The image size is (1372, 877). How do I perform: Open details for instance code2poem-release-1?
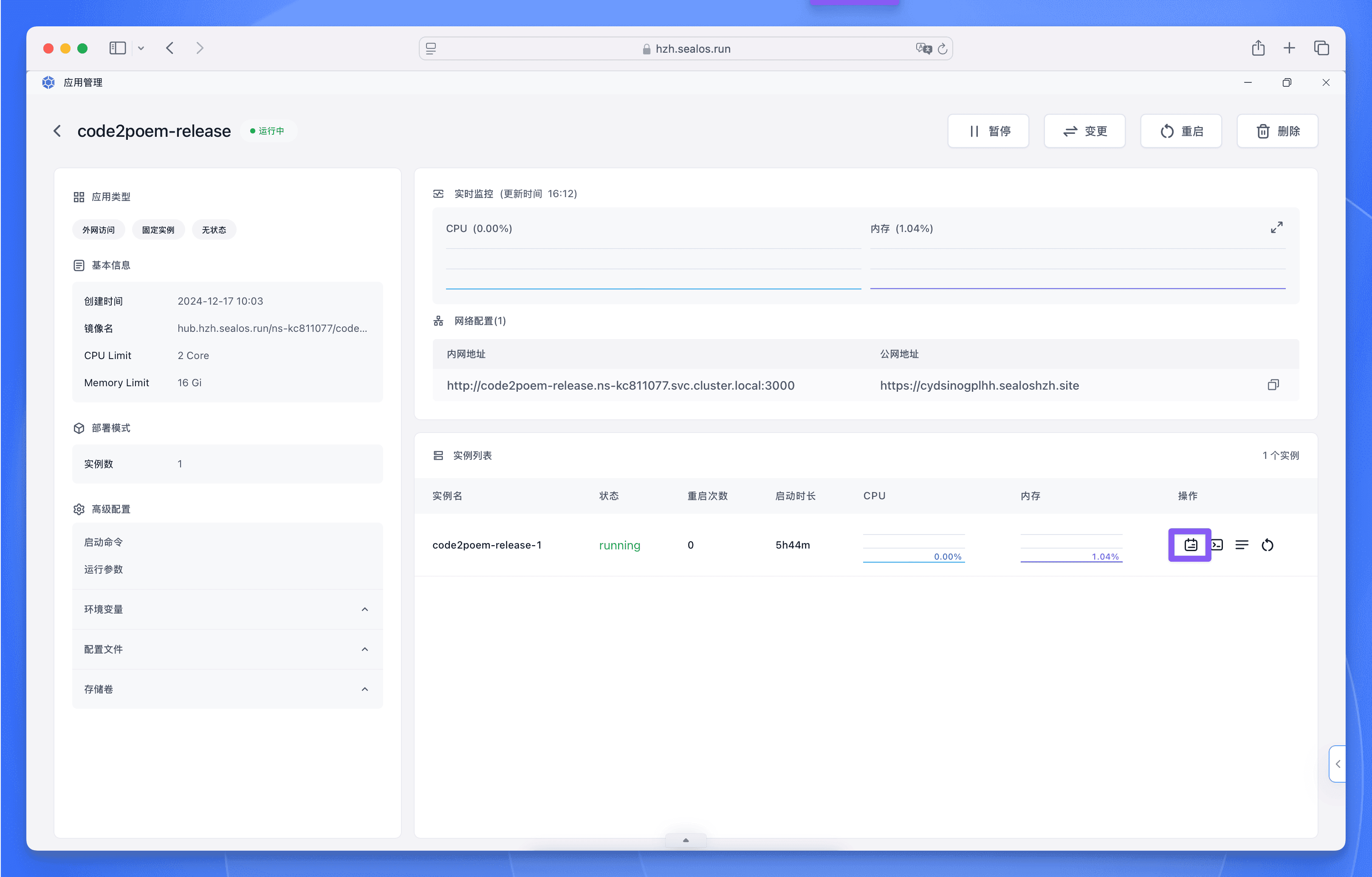point(1190,545)
